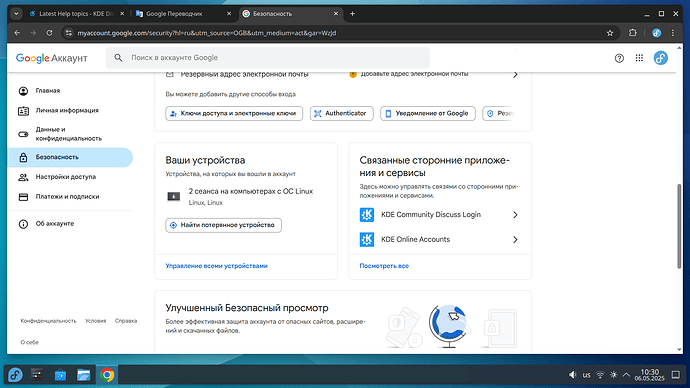Open the file manager taskbar icon

tap(84, 375)
